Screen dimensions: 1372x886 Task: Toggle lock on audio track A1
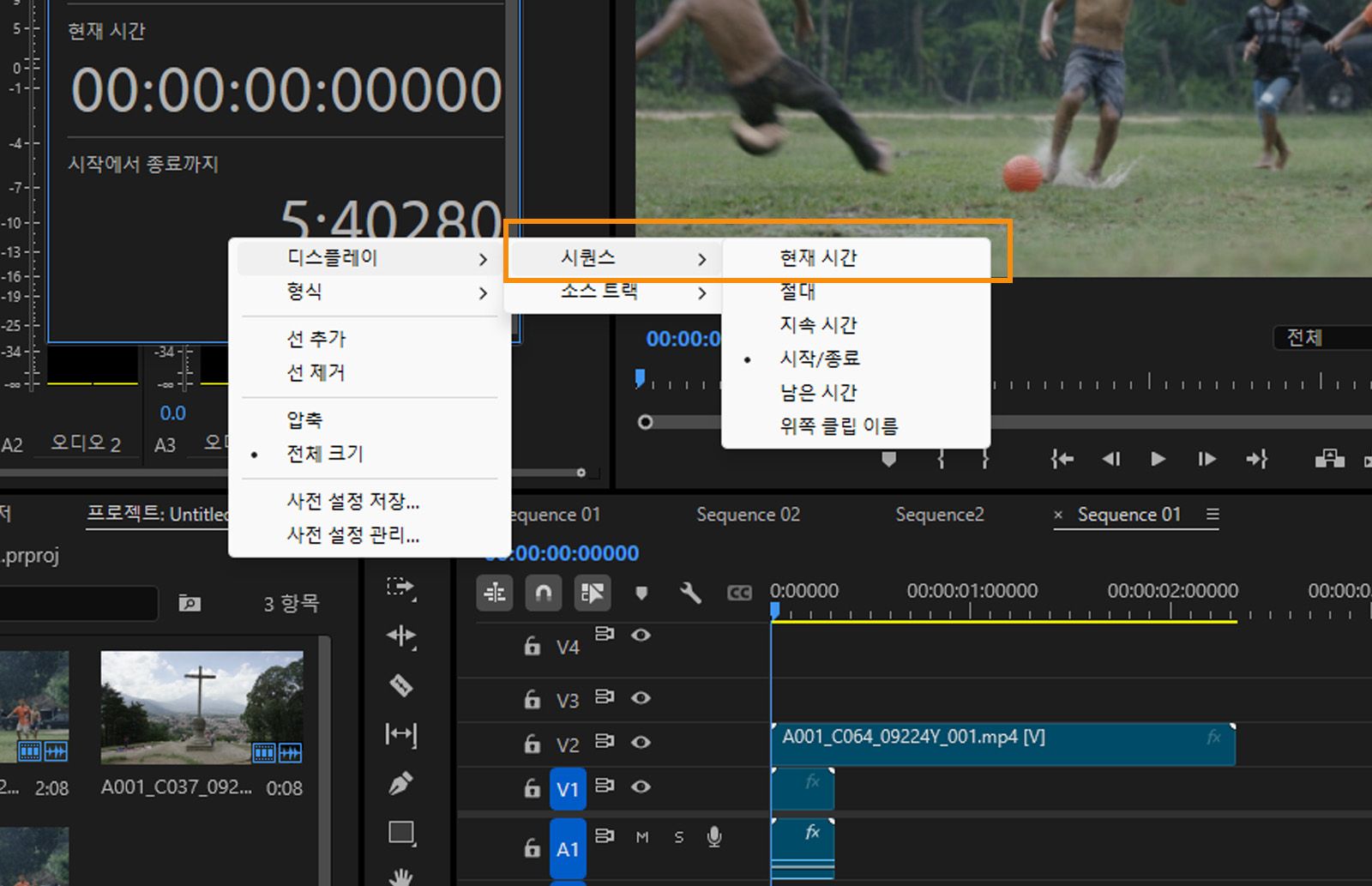(x=533, y=848)
